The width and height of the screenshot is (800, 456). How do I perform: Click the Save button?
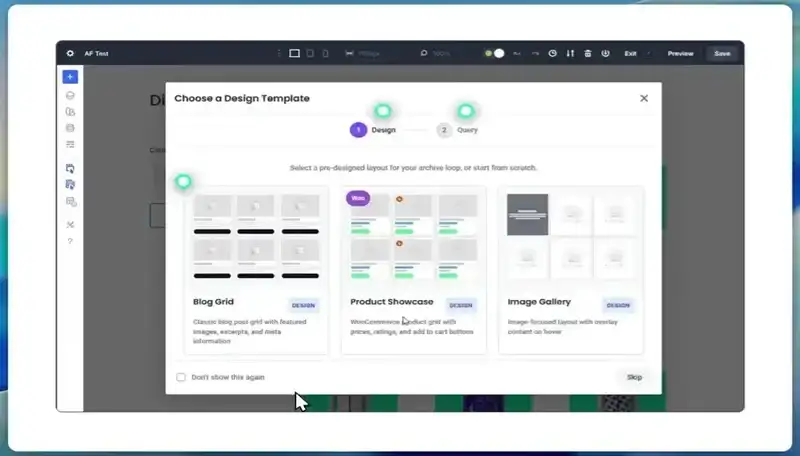(x=722, y=53)
